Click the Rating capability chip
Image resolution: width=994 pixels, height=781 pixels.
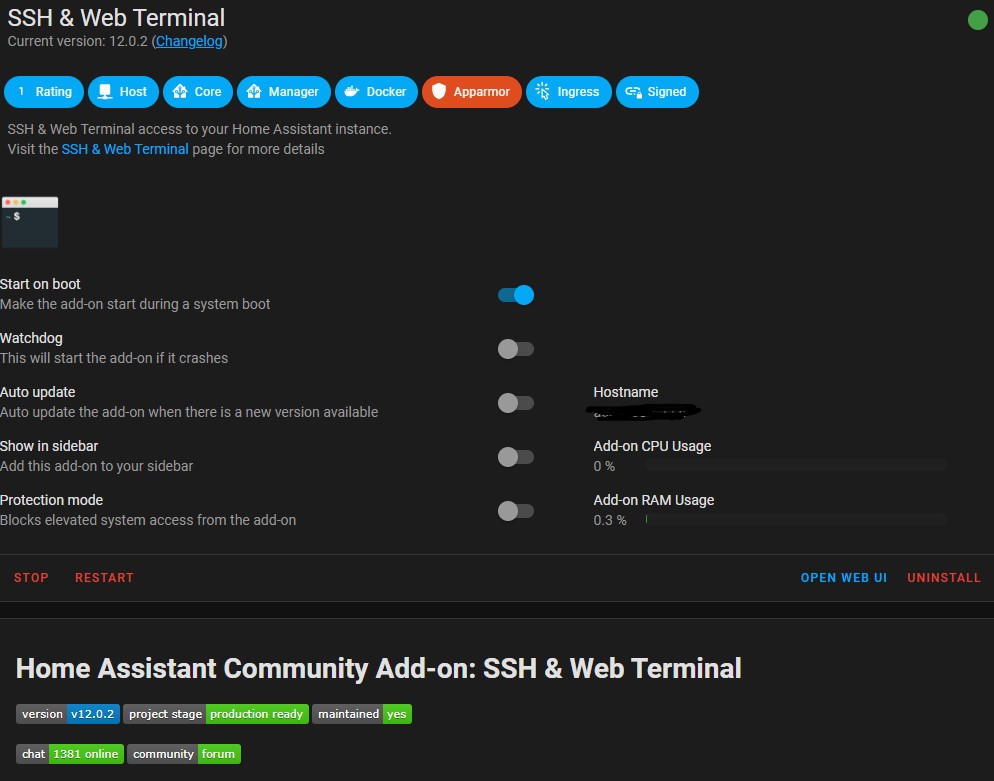pos(44,92)
